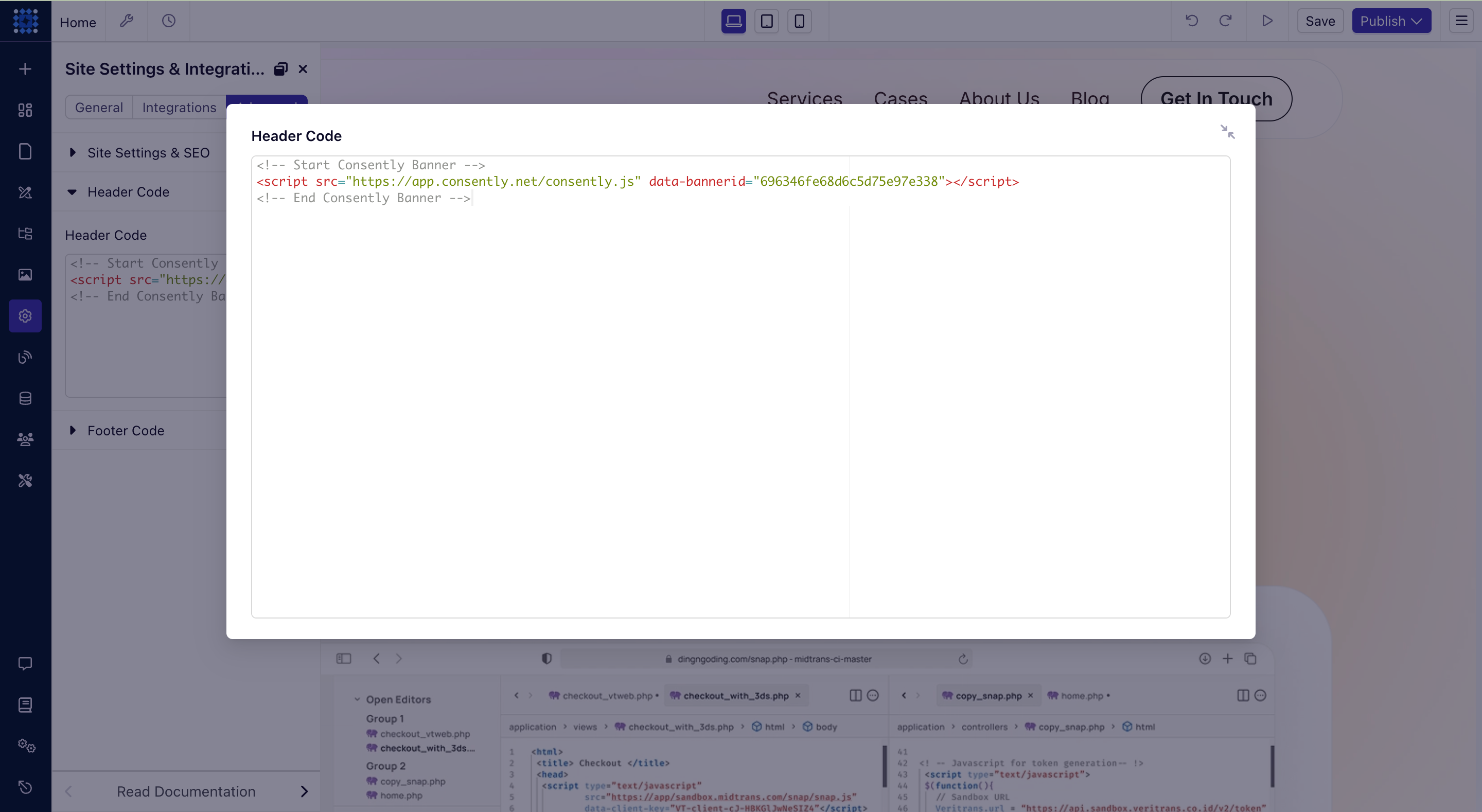This screenshot has height=812, width=1482.
Task: Open the image media library sidebar icon
Action: coord(25,274)
